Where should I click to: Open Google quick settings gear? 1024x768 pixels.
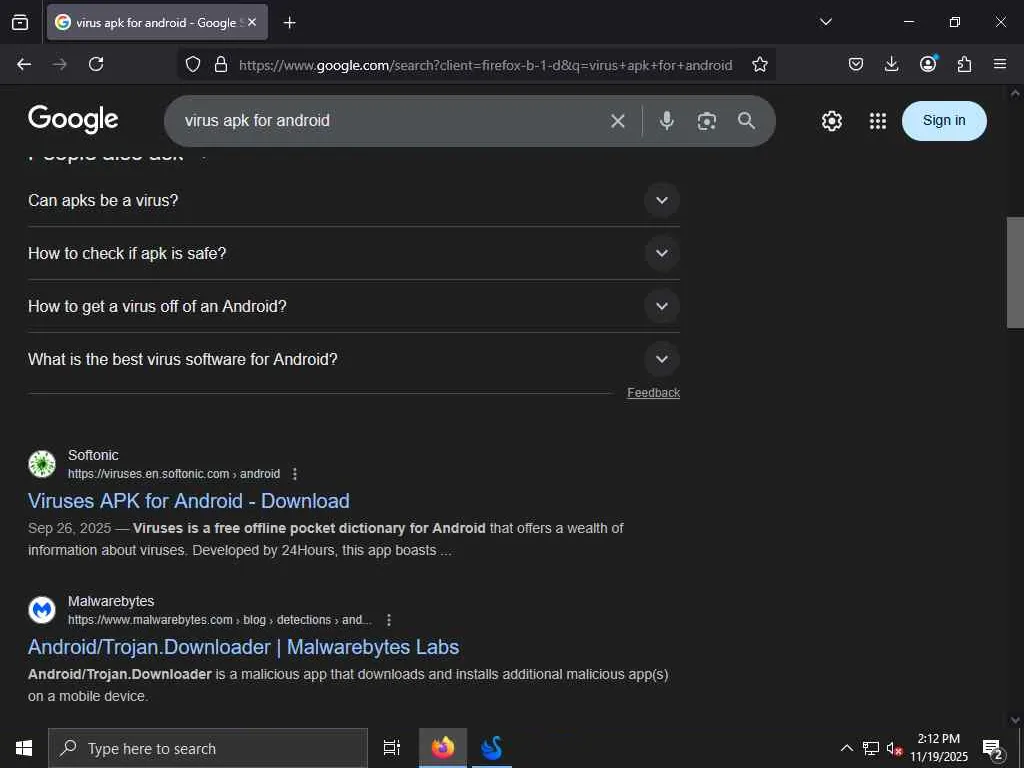[831, 121]
